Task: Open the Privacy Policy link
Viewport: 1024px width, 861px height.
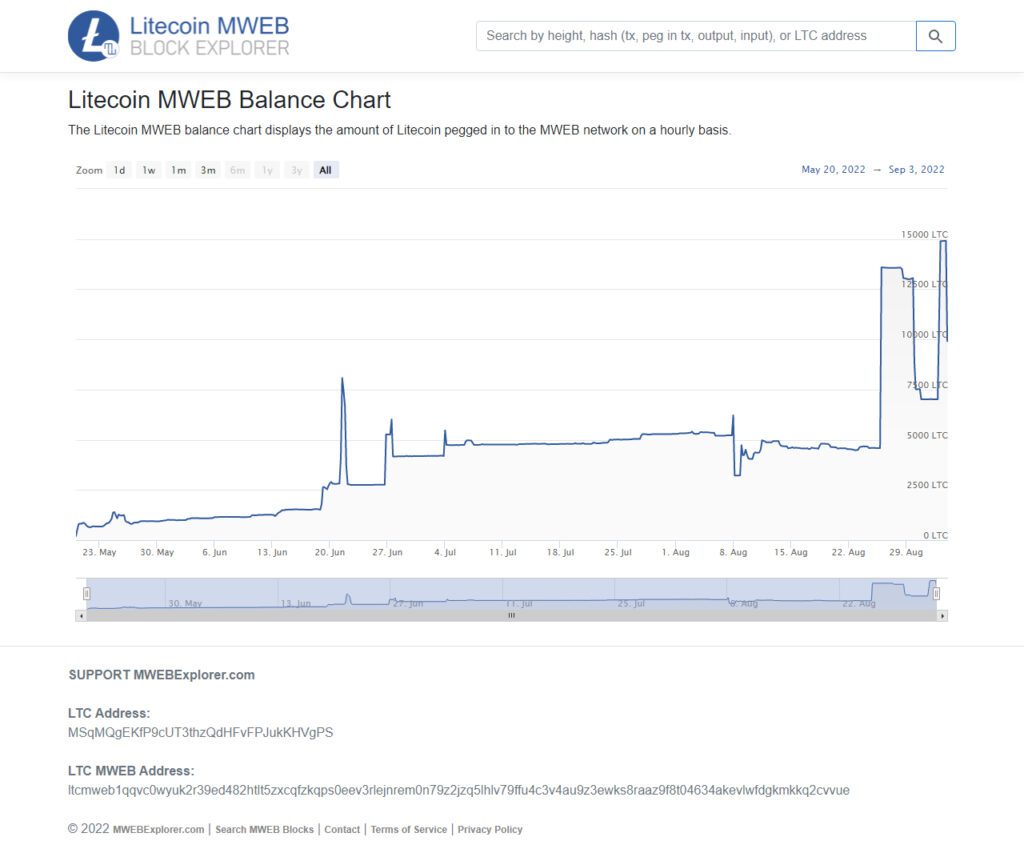Action: point(490,830)
